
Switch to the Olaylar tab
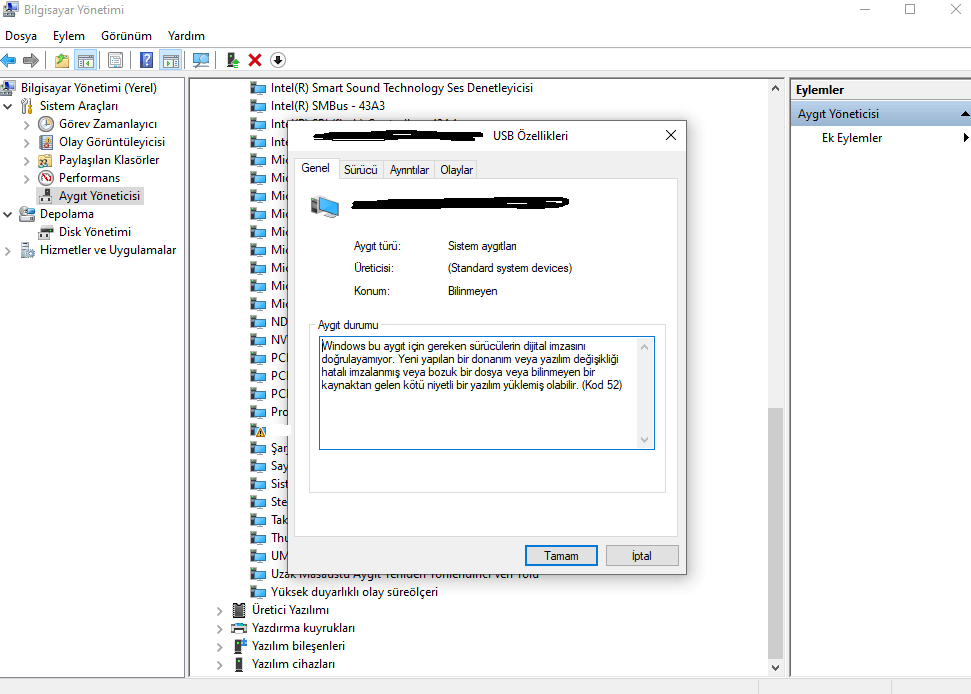click(456, 170)
